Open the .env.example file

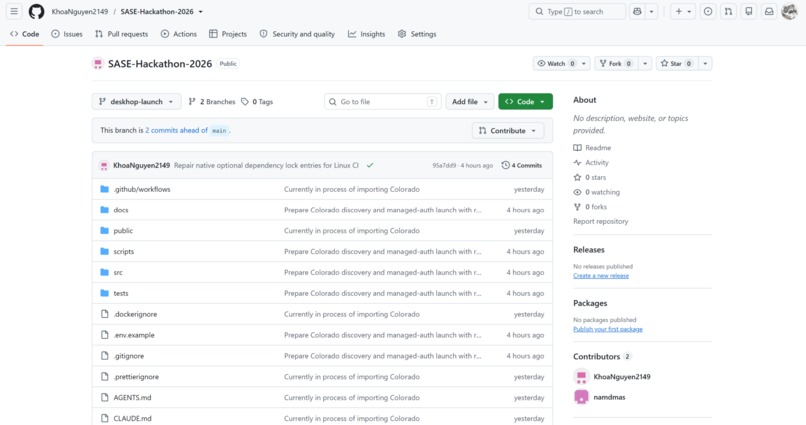click(134, 335)
